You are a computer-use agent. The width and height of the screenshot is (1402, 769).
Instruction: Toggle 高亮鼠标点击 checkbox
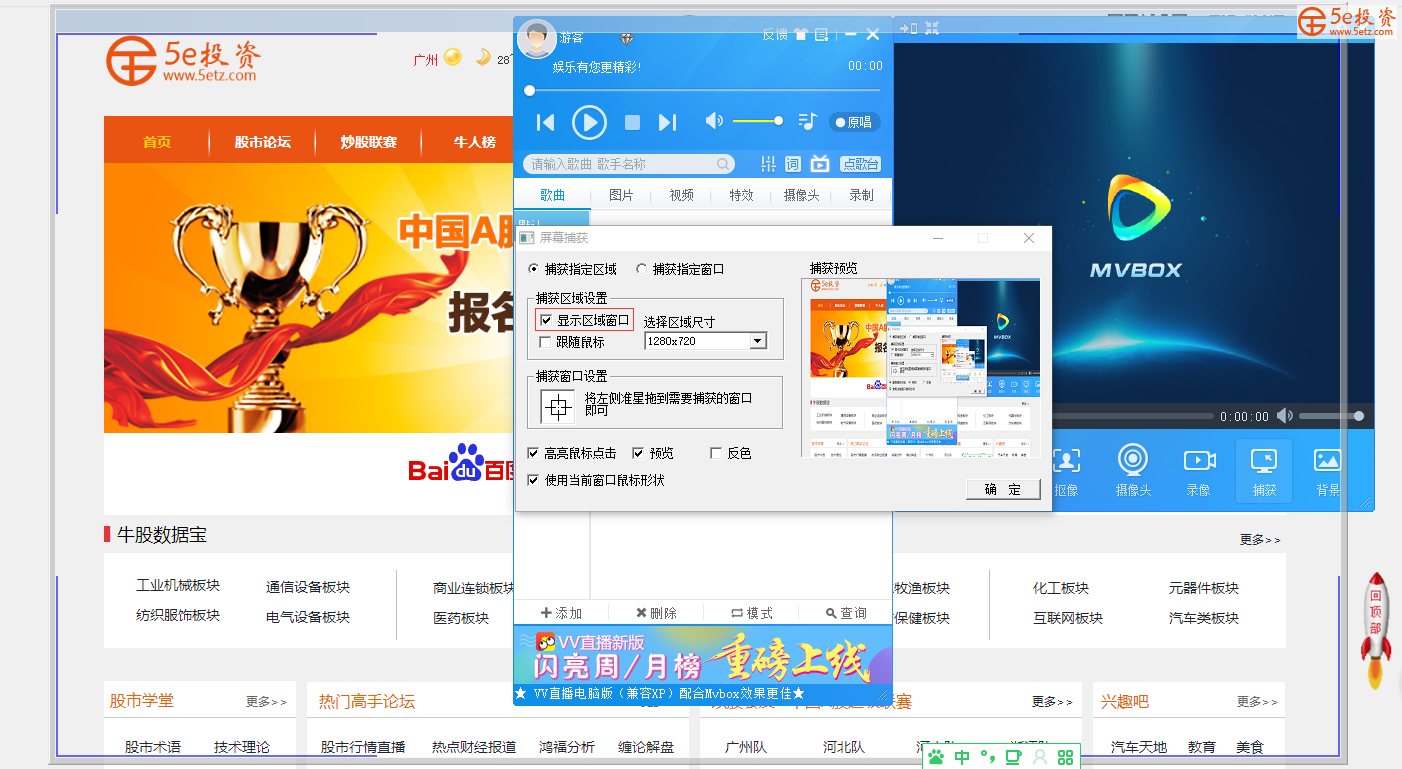pyautogui.click(x=534, y=453)
